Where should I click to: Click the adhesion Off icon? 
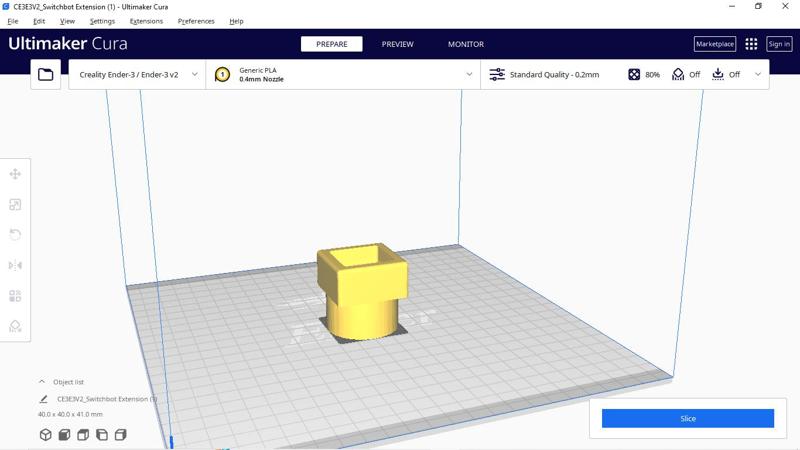pyautogui.click(x=718, y=74)
